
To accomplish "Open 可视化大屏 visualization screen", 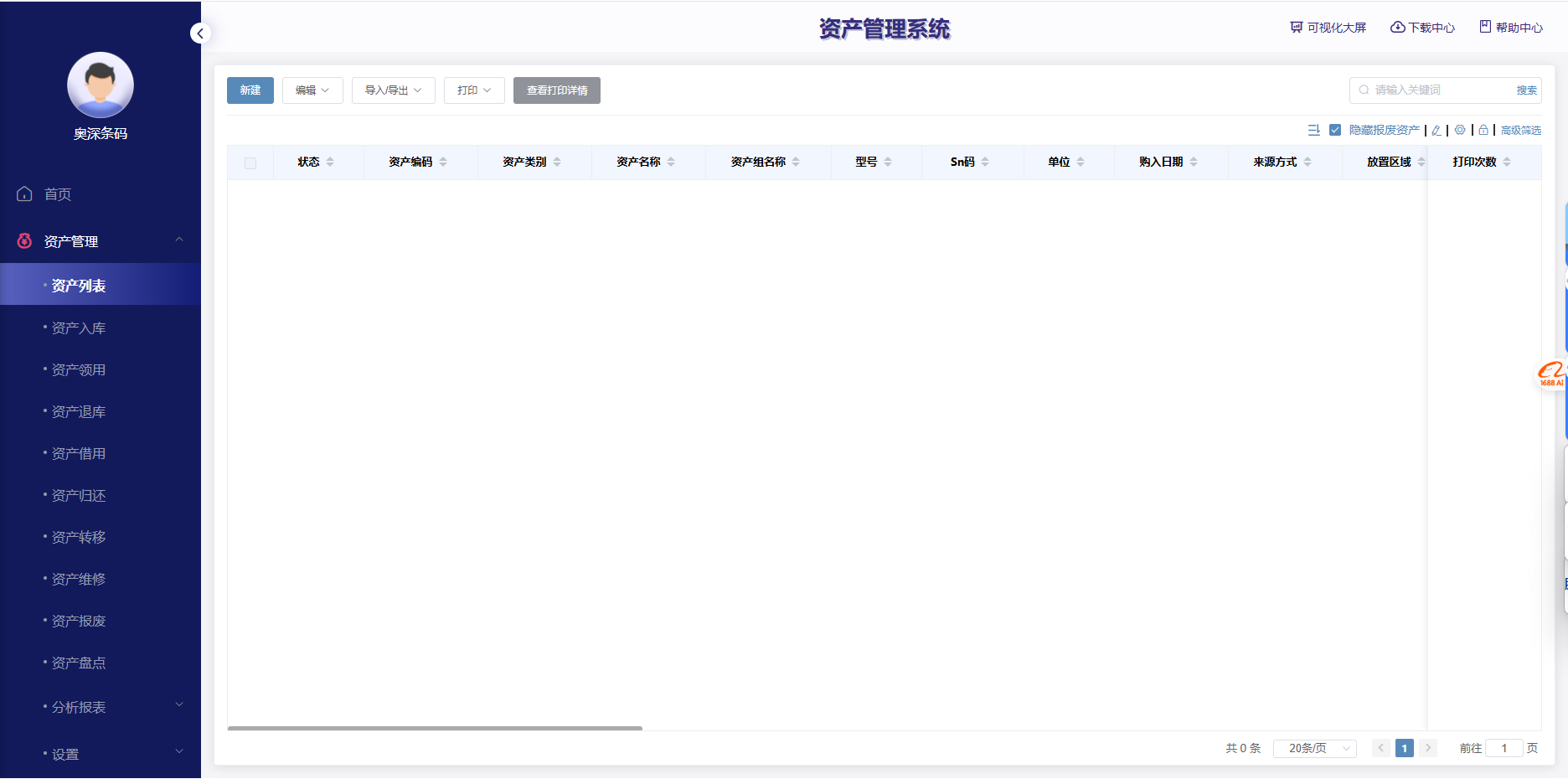I will tap(1328, 28).
